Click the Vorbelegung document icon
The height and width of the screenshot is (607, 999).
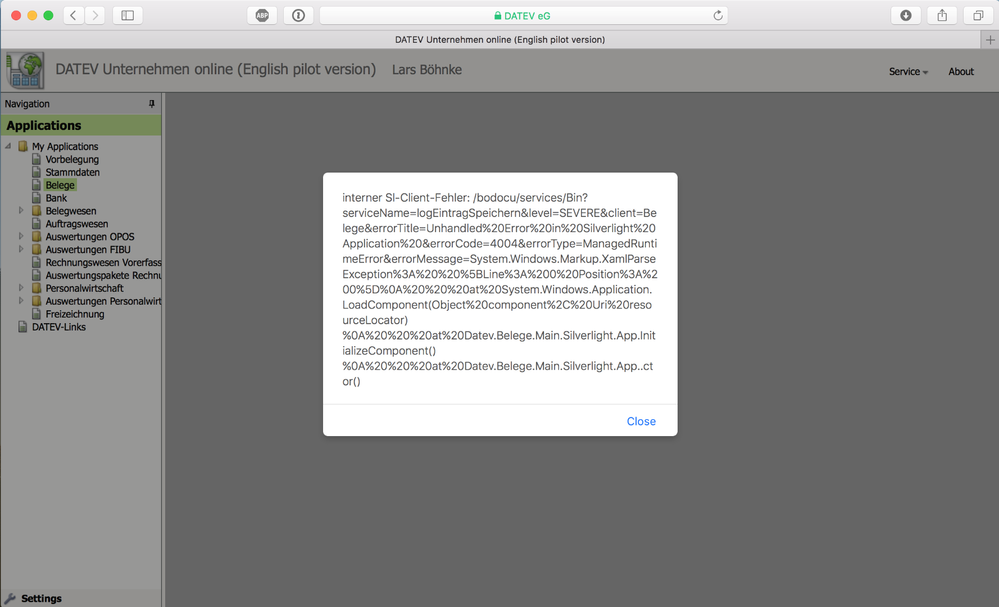(x=36, y=159)
